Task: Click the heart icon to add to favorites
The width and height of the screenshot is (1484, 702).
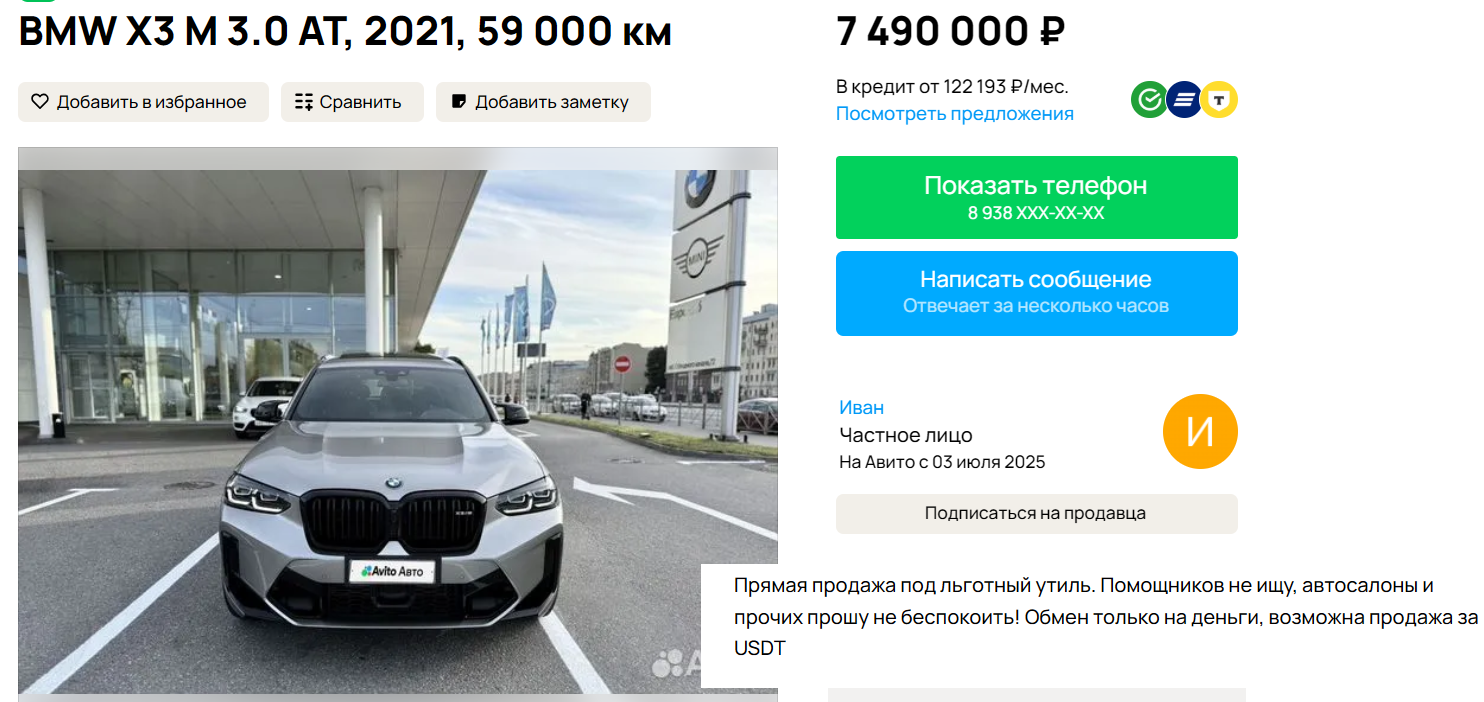Action: pos(40,102)
